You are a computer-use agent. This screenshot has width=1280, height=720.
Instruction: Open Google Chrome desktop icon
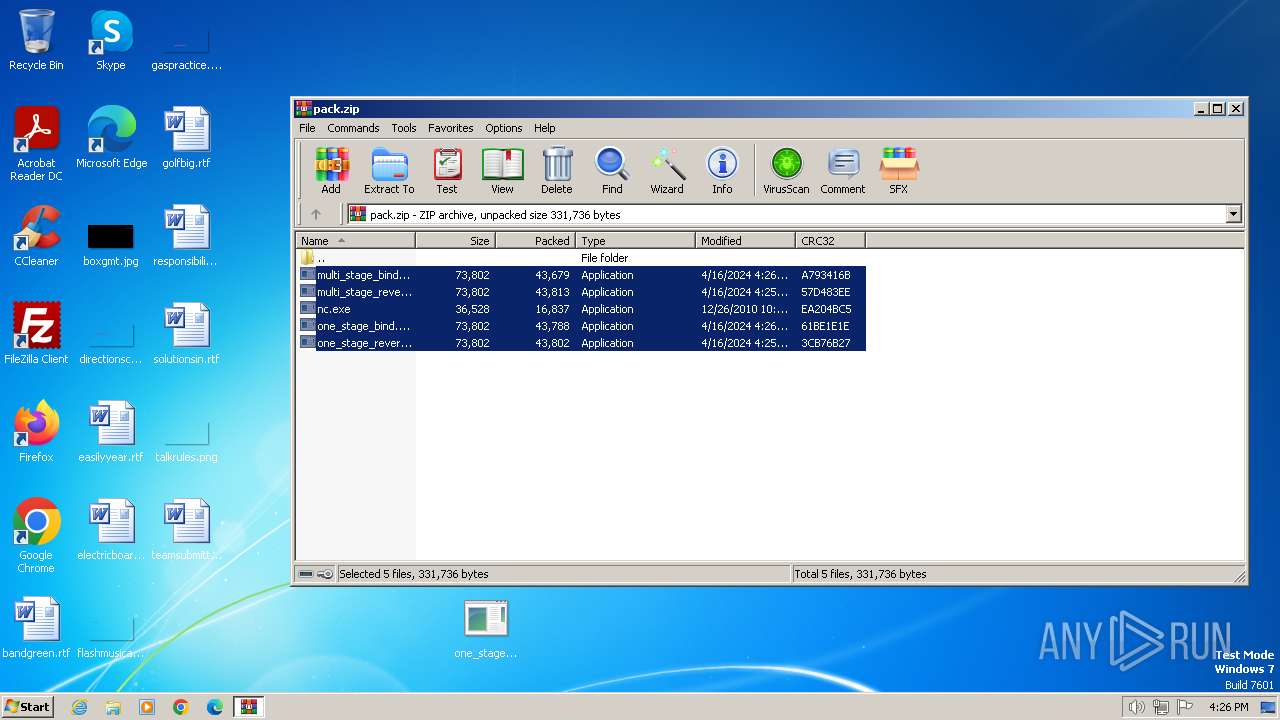(36, 536)
